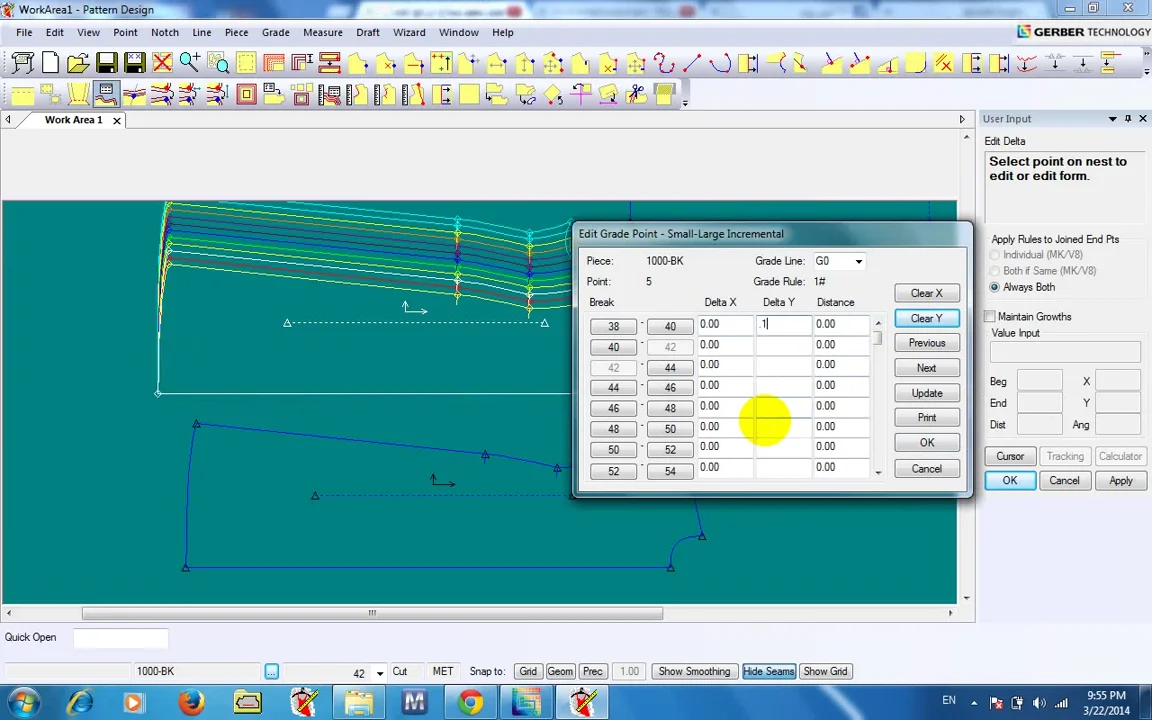The width and height of the screenshot is (1152, 720).
Task: Select the Always Both radio option
Action: (994, 287)
